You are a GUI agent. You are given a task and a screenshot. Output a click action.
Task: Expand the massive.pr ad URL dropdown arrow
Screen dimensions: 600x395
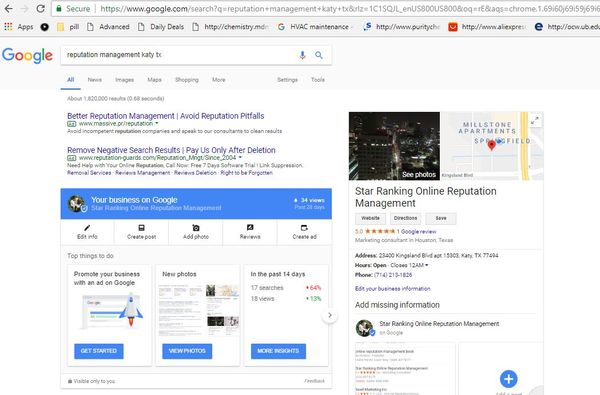pyautogui.click(x=157, y=123)
